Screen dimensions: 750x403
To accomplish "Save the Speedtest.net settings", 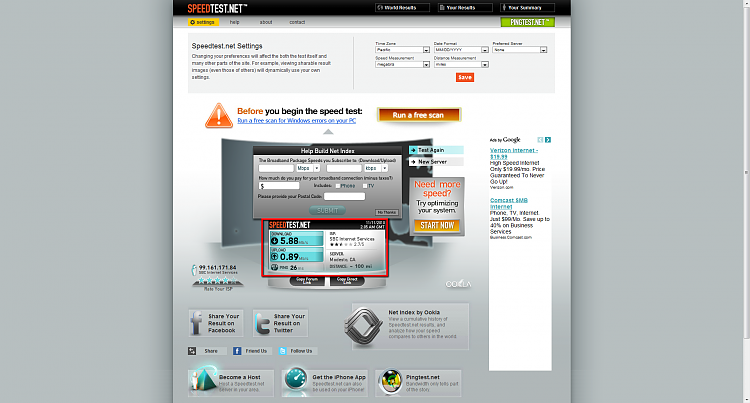I will [465, 77].
